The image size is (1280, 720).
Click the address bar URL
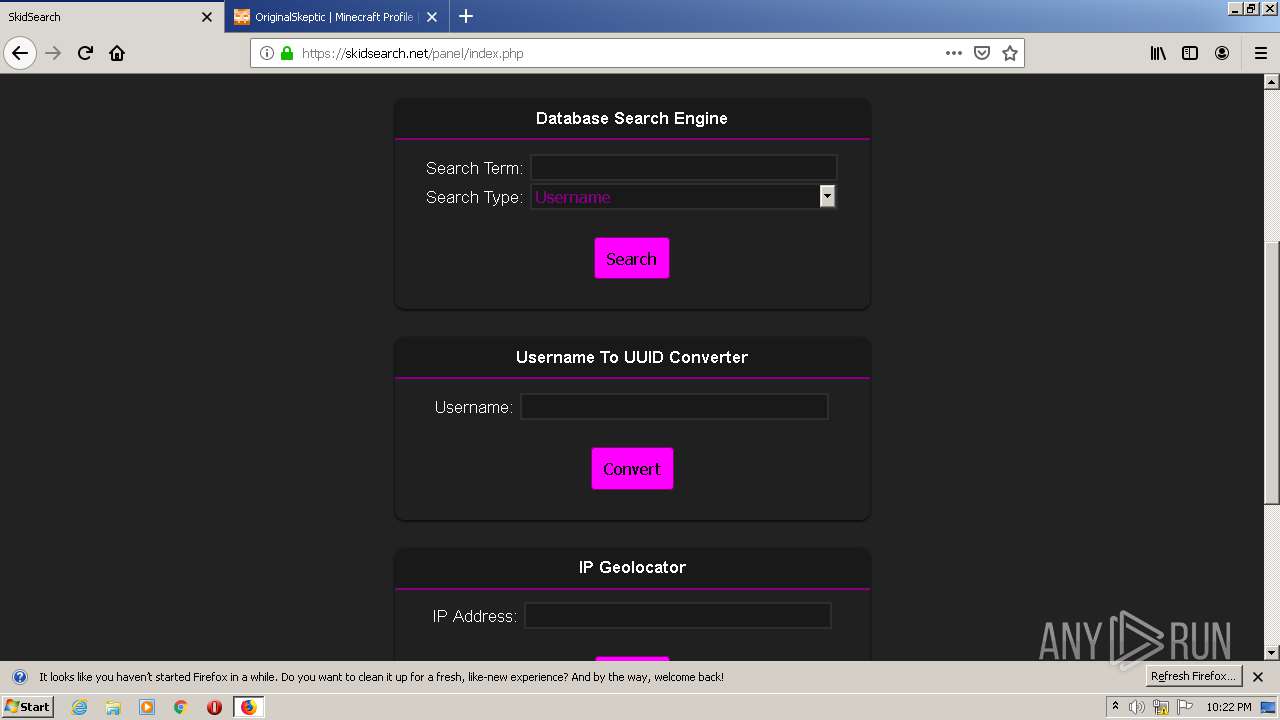[x=412, y=53]
